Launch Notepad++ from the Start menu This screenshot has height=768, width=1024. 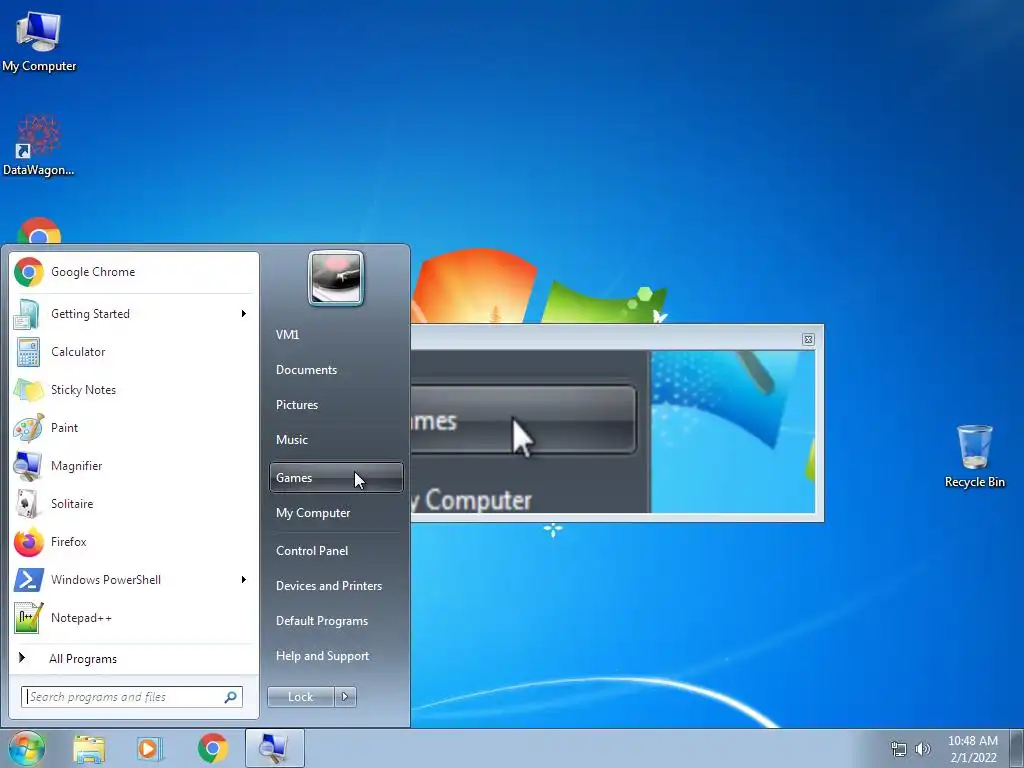pos(134,618)
